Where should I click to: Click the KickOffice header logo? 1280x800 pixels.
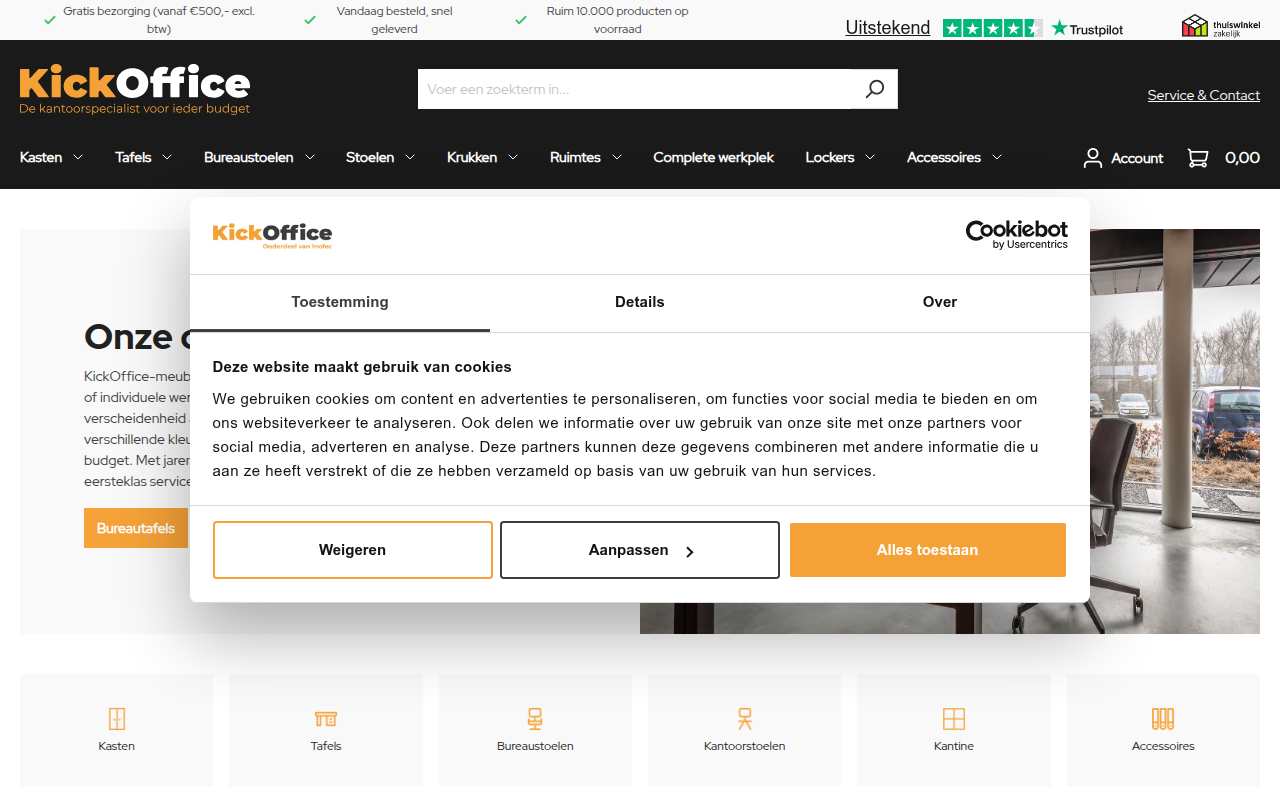(x=135, y=90)
